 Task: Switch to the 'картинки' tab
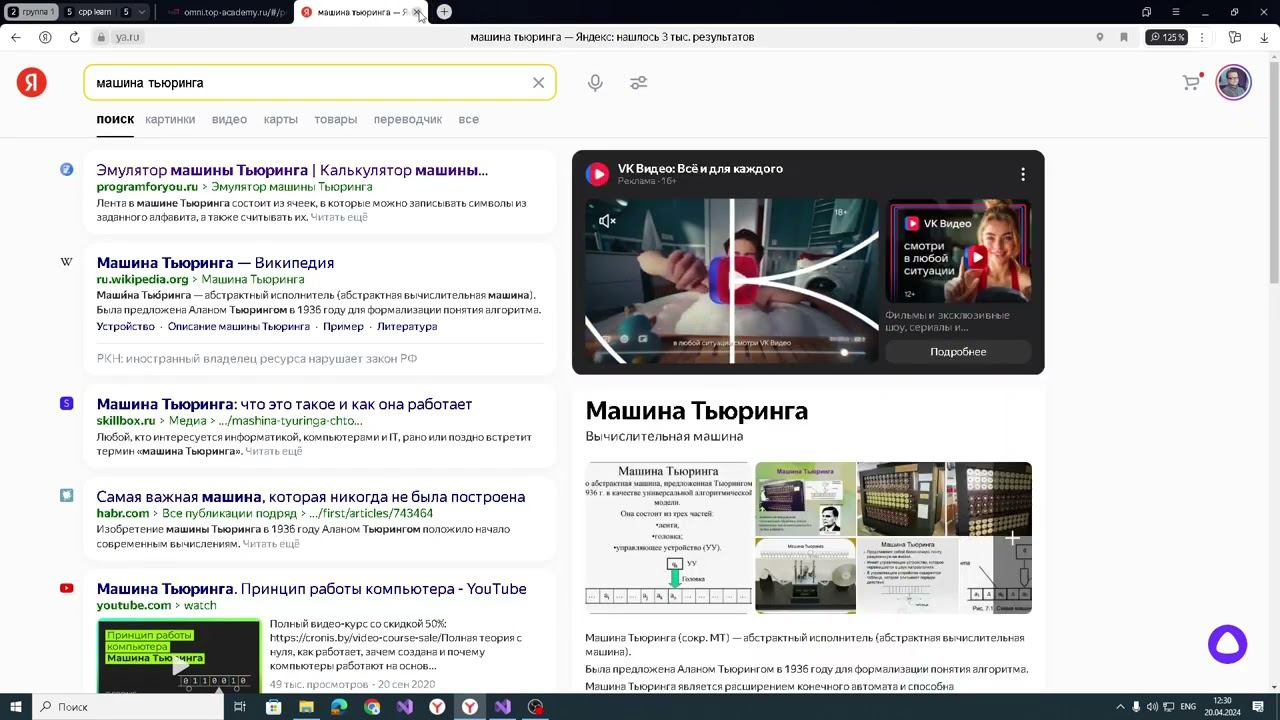170,119
